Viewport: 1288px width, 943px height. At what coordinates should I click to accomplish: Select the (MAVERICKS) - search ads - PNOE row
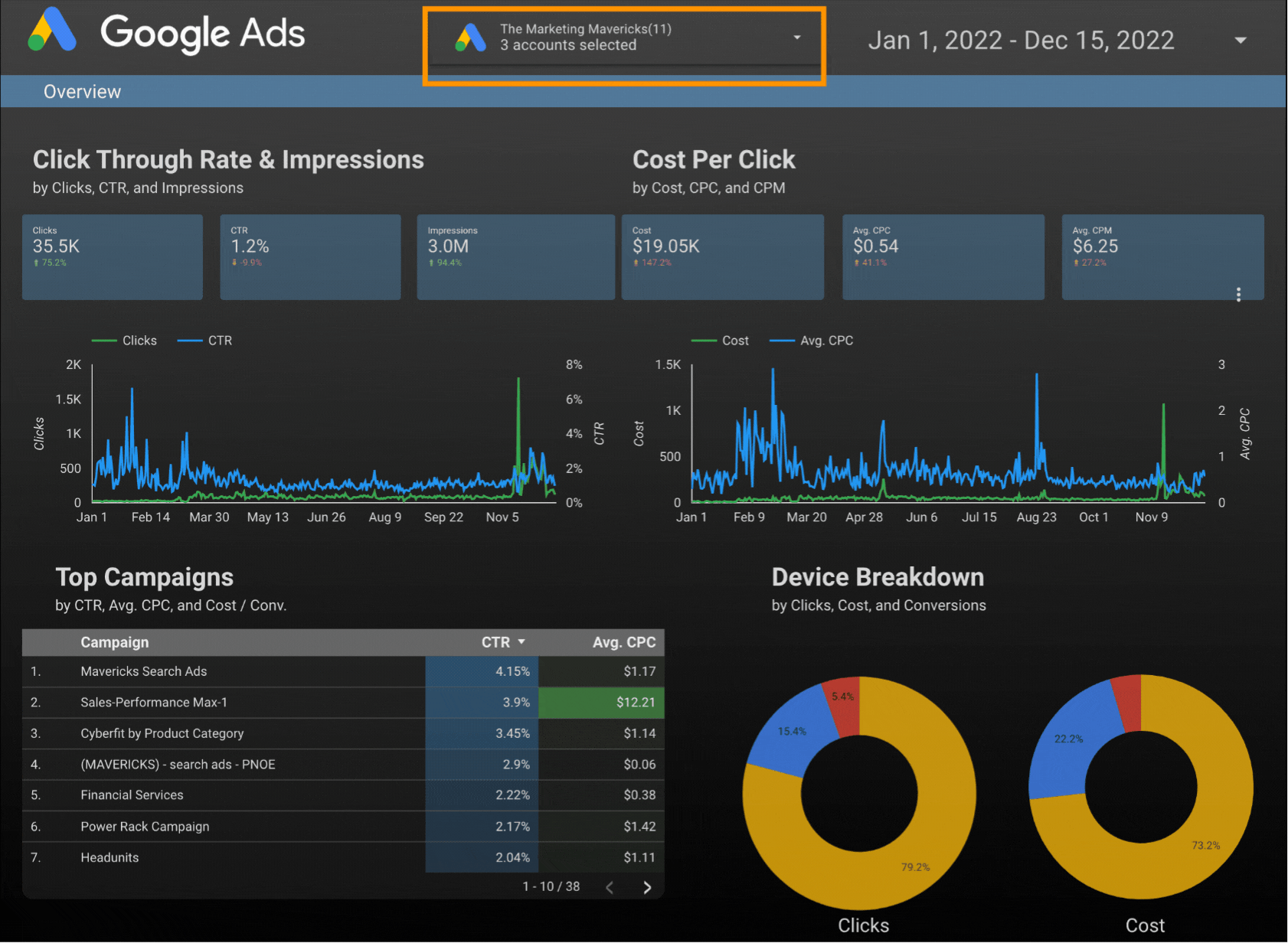click(x=343, y=765)
